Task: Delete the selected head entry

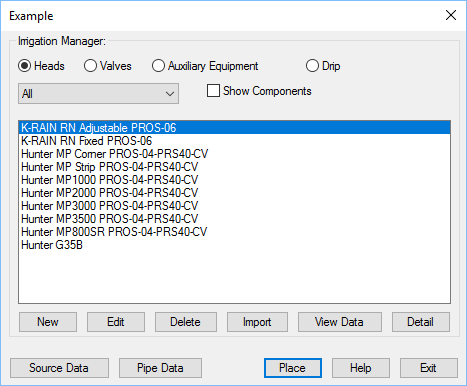Action: click(x=186, y=322)
